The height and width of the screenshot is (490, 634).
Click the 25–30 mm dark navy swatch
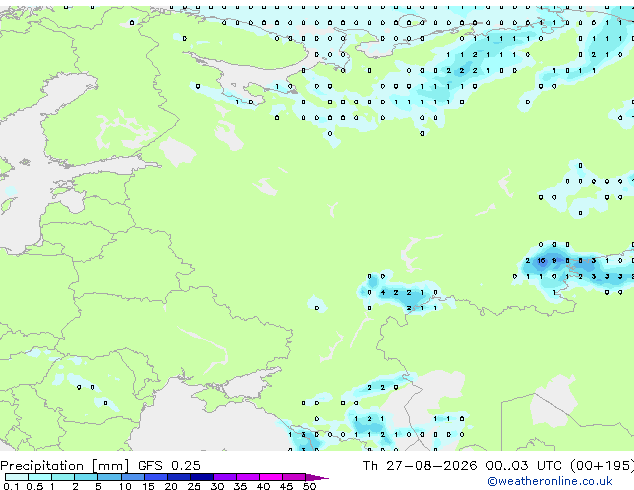click(202, 477)
